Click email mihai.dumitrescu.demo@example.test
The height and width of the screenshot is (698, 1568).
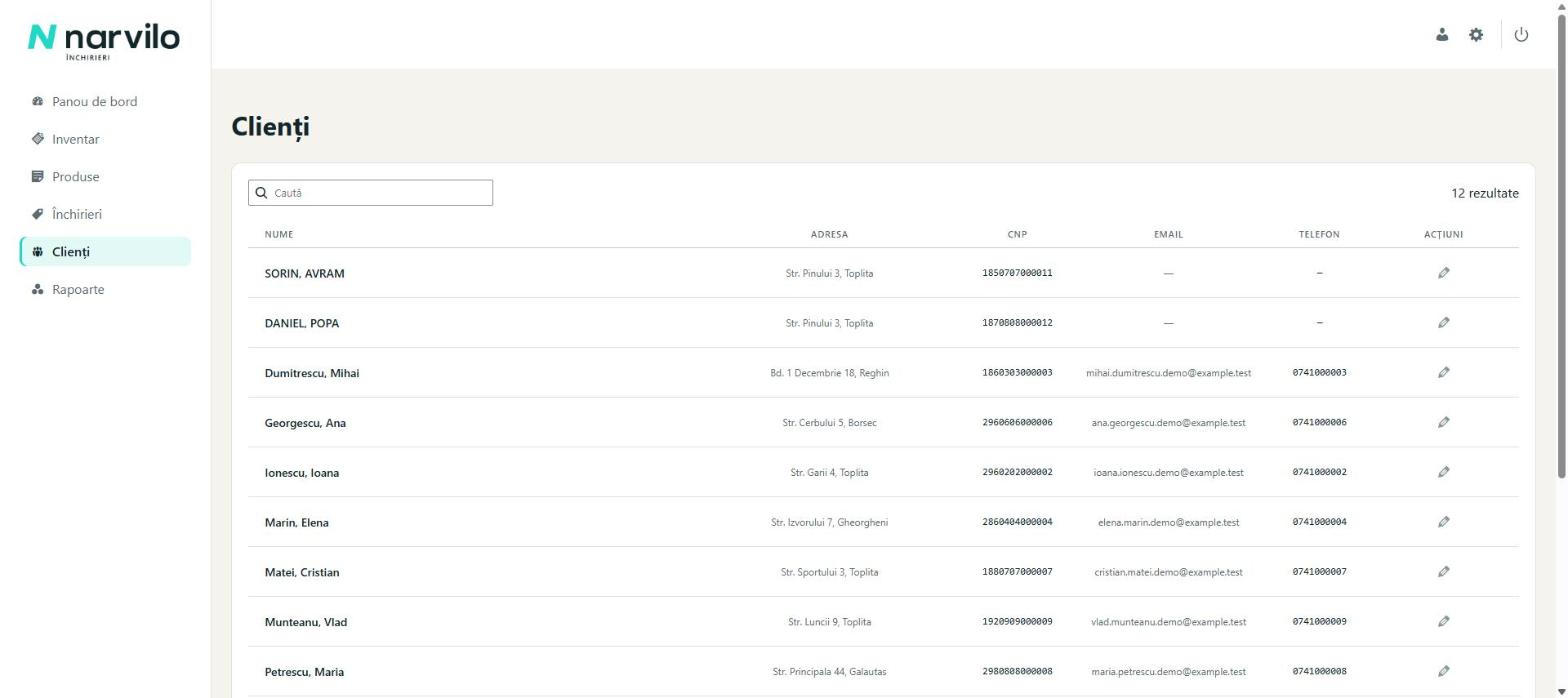point(1168,373)
